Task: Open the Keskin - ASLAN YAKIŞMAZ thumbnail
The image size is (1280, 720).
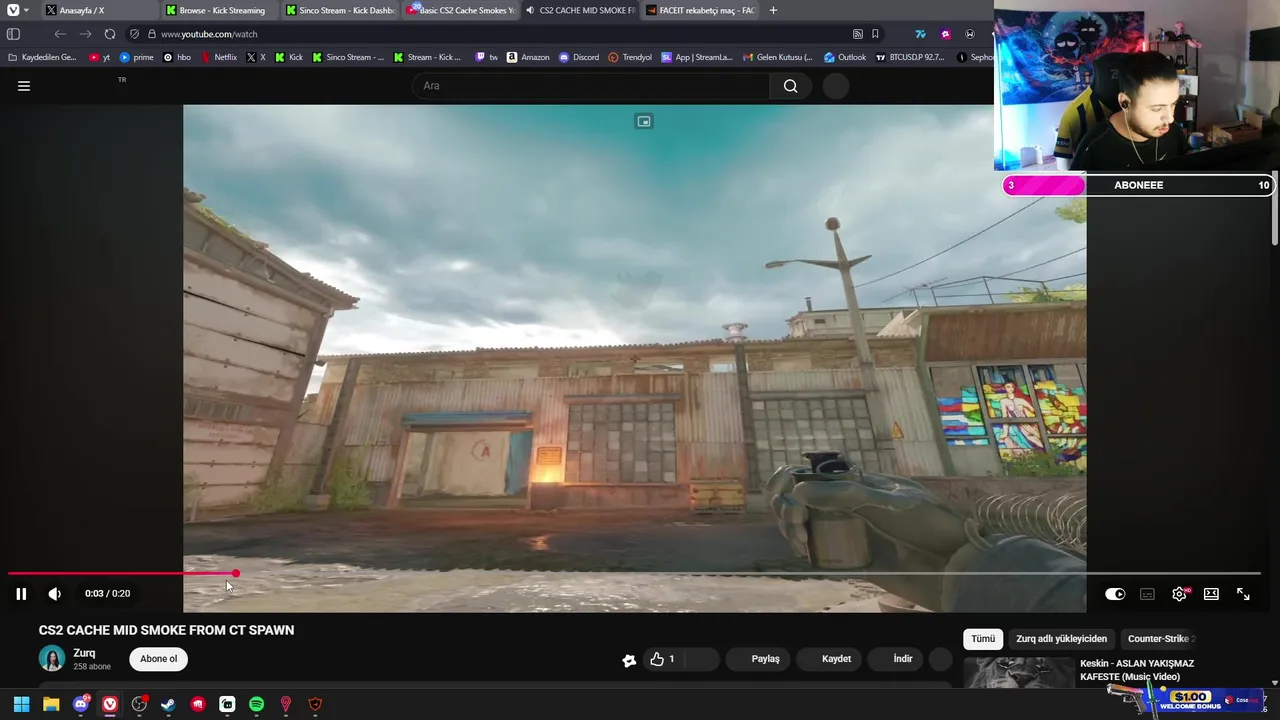Action: click(1018, 673)
